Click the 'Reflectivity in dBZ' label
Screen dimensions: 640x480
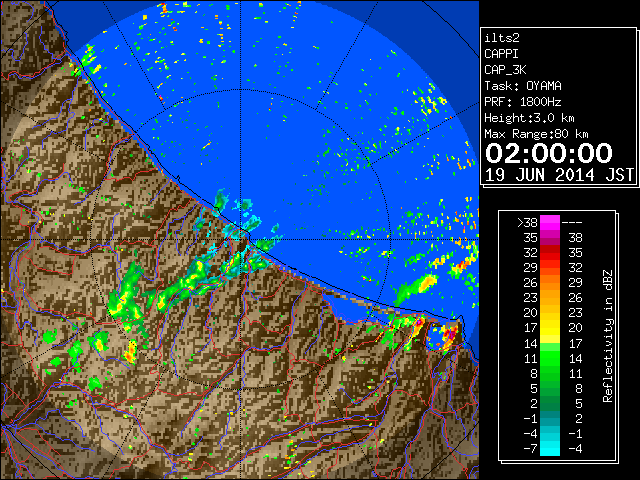[x=608, y=336]
